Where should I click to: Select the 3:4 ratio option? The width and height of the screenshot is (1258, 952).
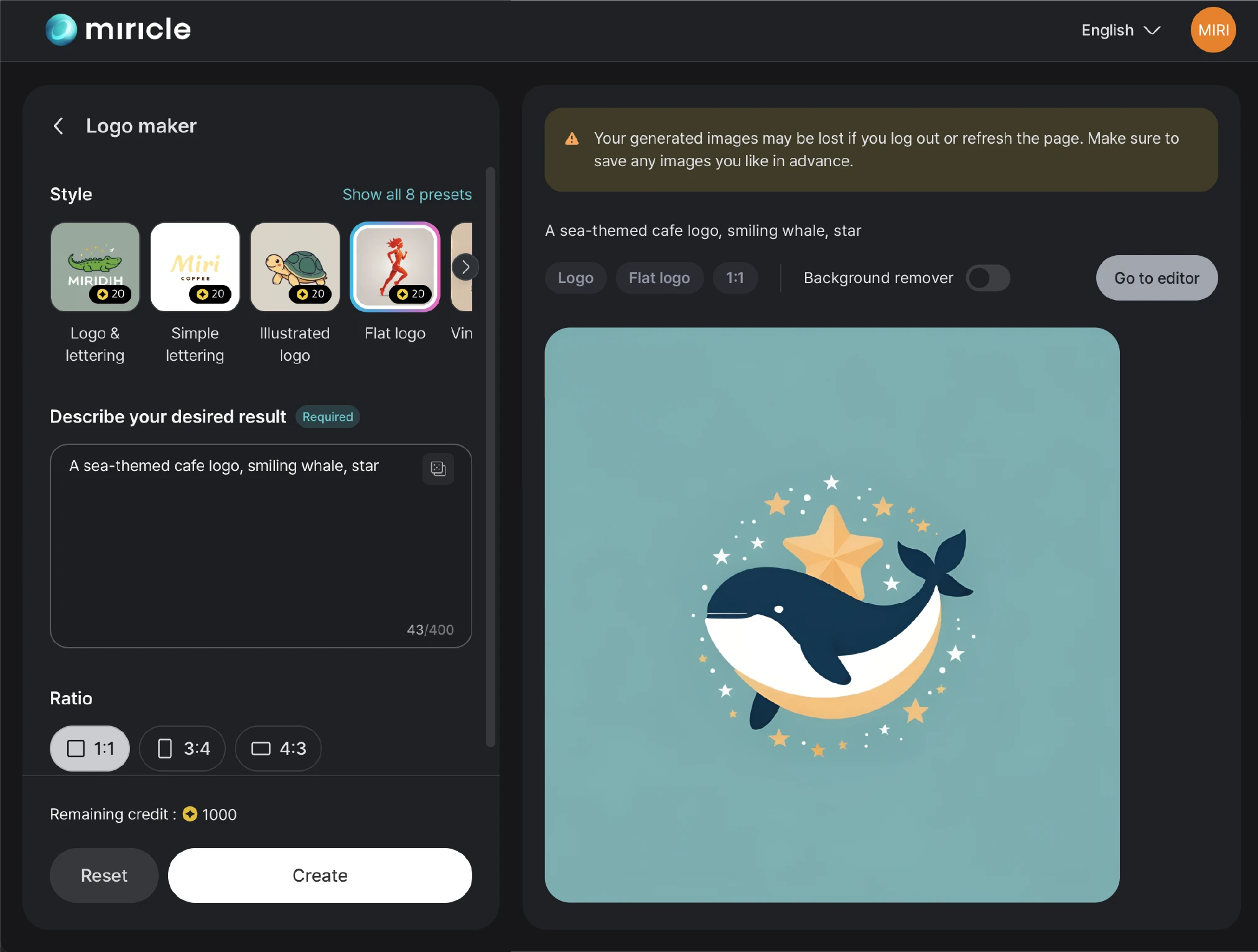point(182,748)
